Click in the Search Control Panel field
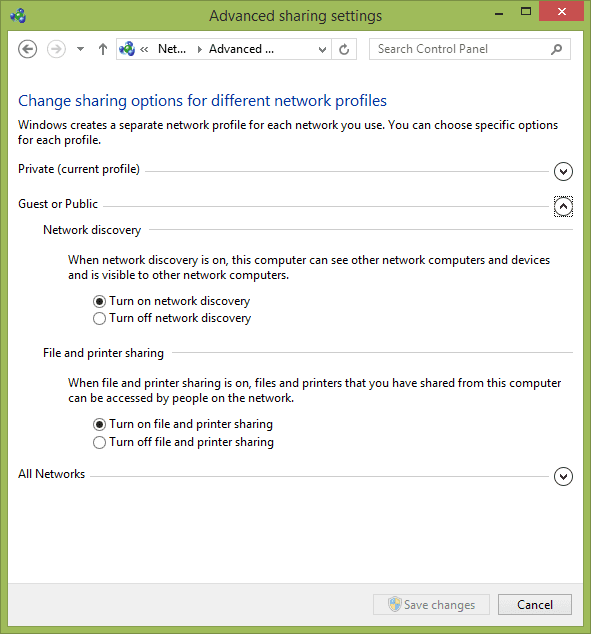The image size is (591, 634). tap(461, 49)
